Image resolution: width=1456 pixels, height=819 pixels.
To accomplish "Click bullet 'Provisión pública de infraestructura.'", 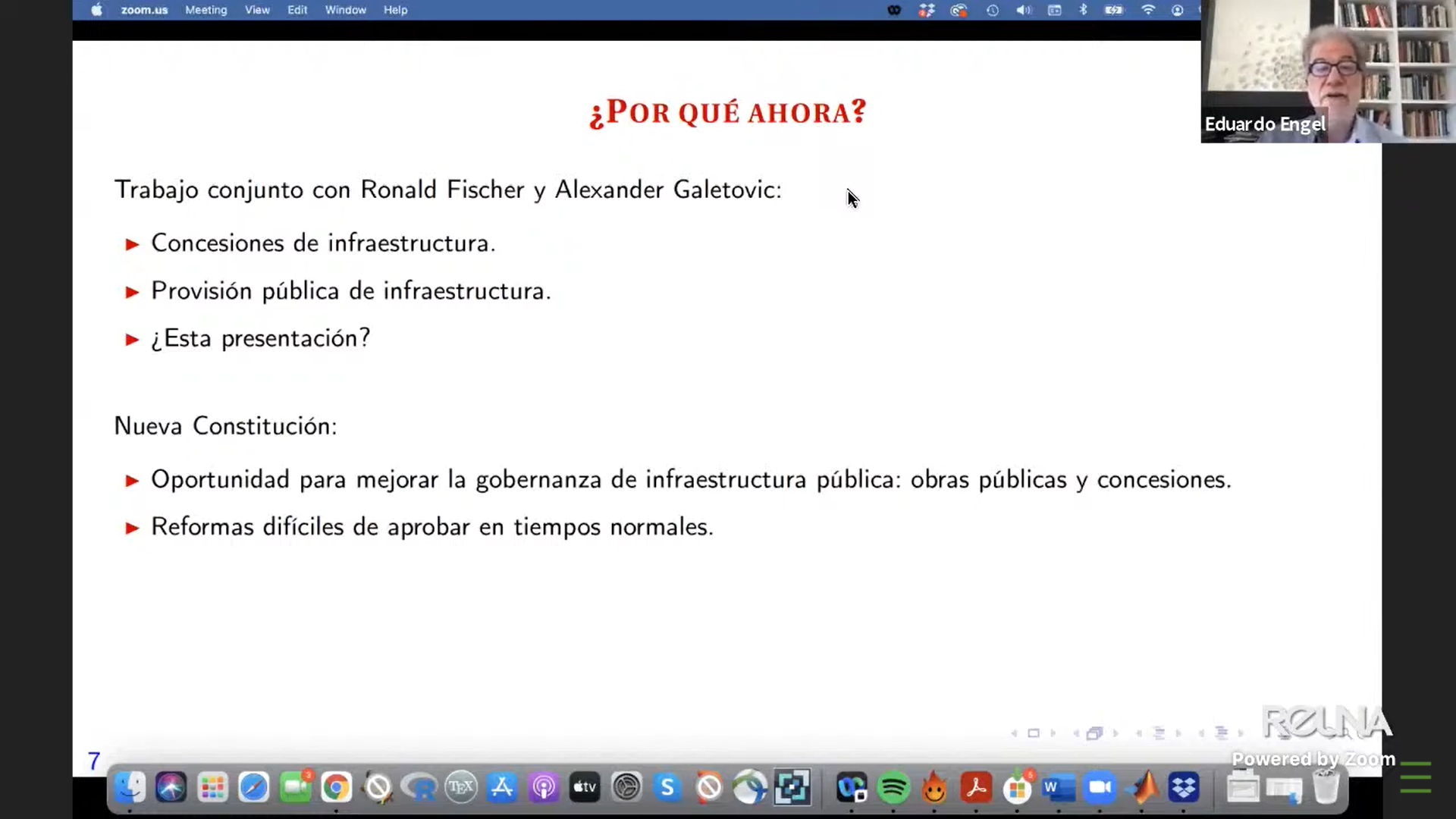I will 351,291.
